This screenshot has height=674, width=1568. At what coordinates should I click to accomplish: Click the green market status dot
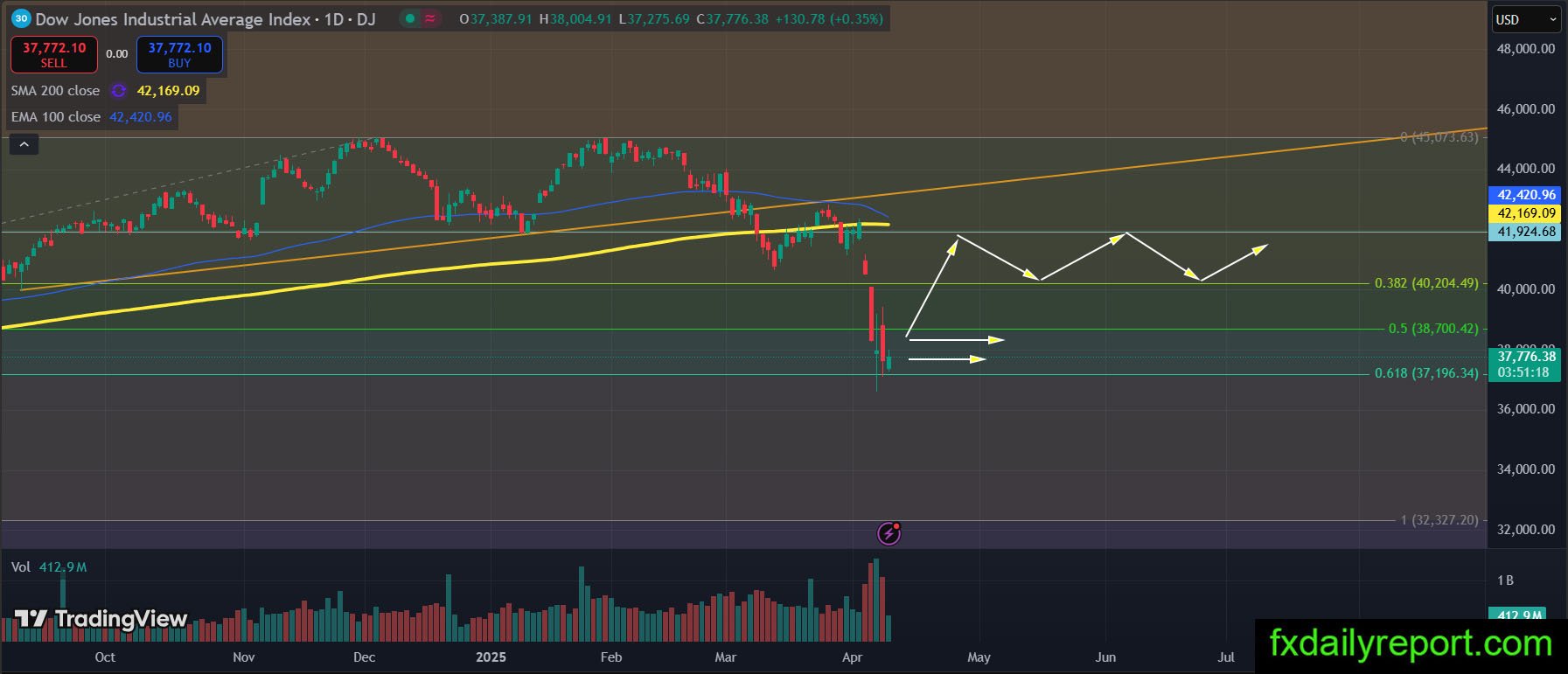coord(408,18)
